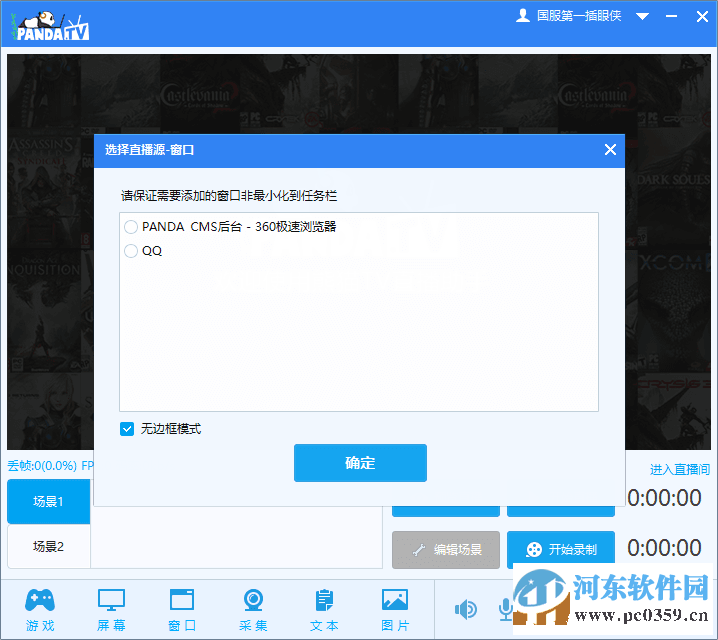This screenshot has width=718, height=640.
Task: Click the Panda.TV logo
Action: click(x=50, y=26)
